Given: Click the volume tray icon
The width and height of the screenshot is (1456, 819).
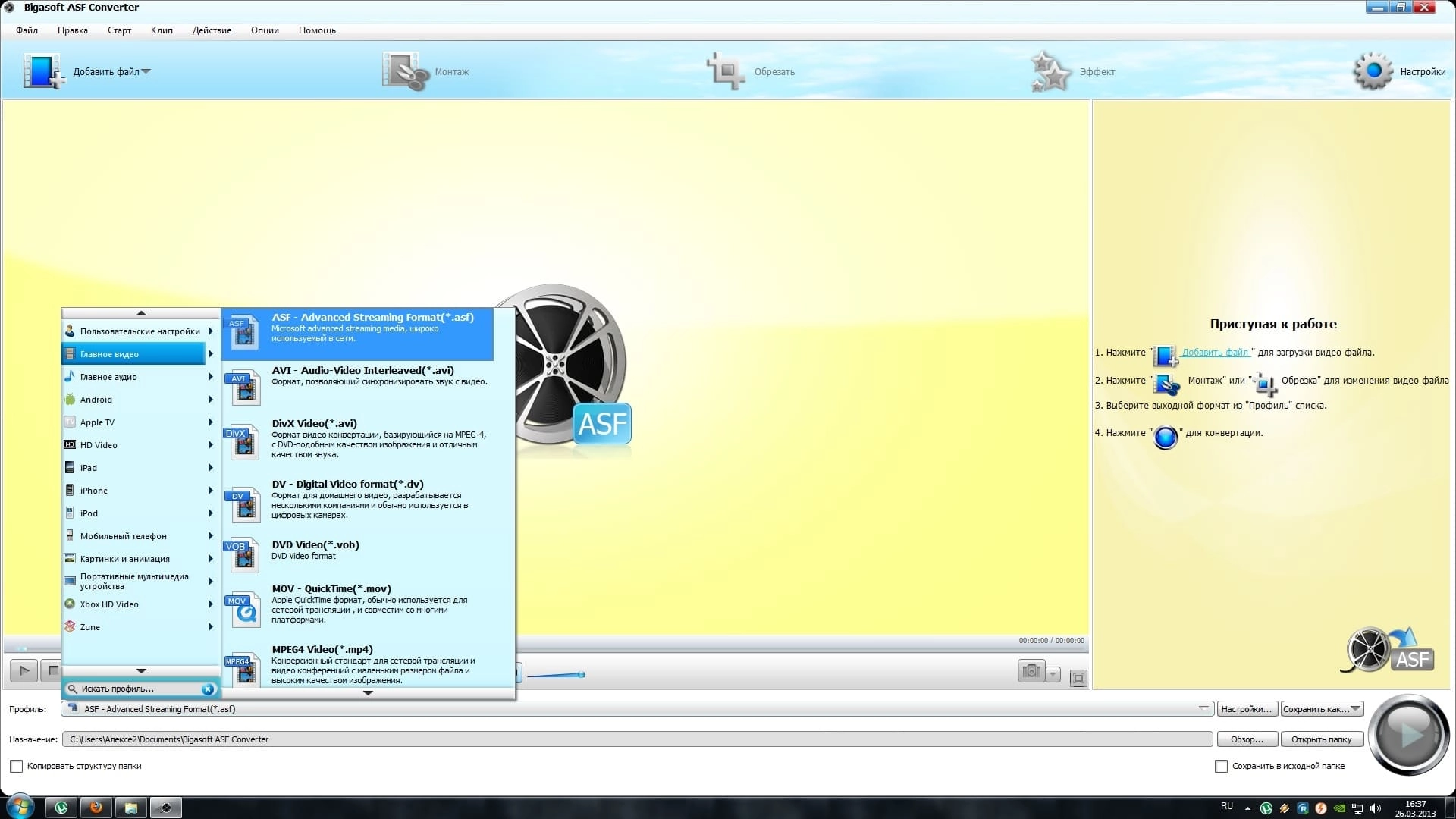Looking at the screenshot, I should 1376,808.
